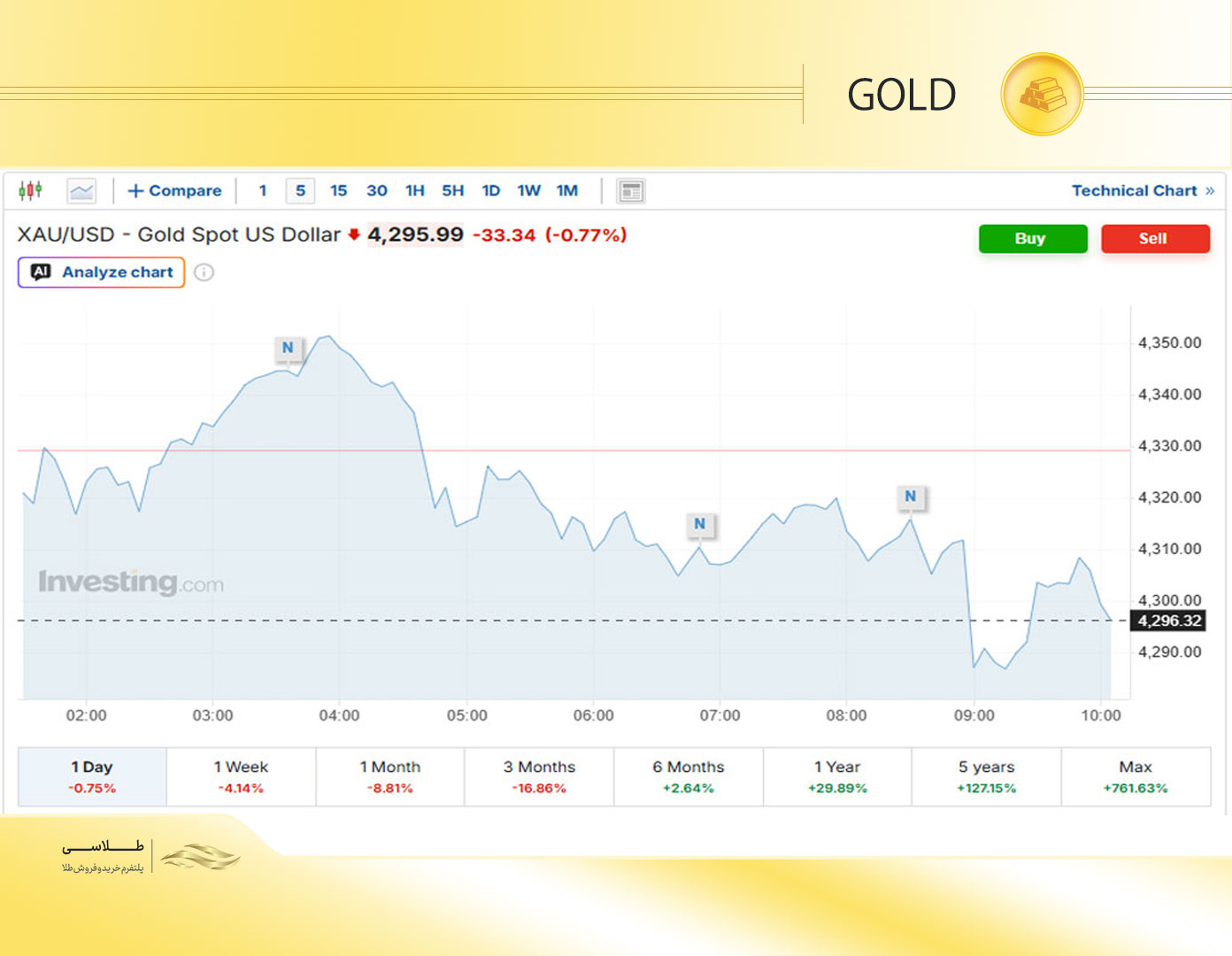Select the 1W interval

pyautogui.click(x=529, y=190)
